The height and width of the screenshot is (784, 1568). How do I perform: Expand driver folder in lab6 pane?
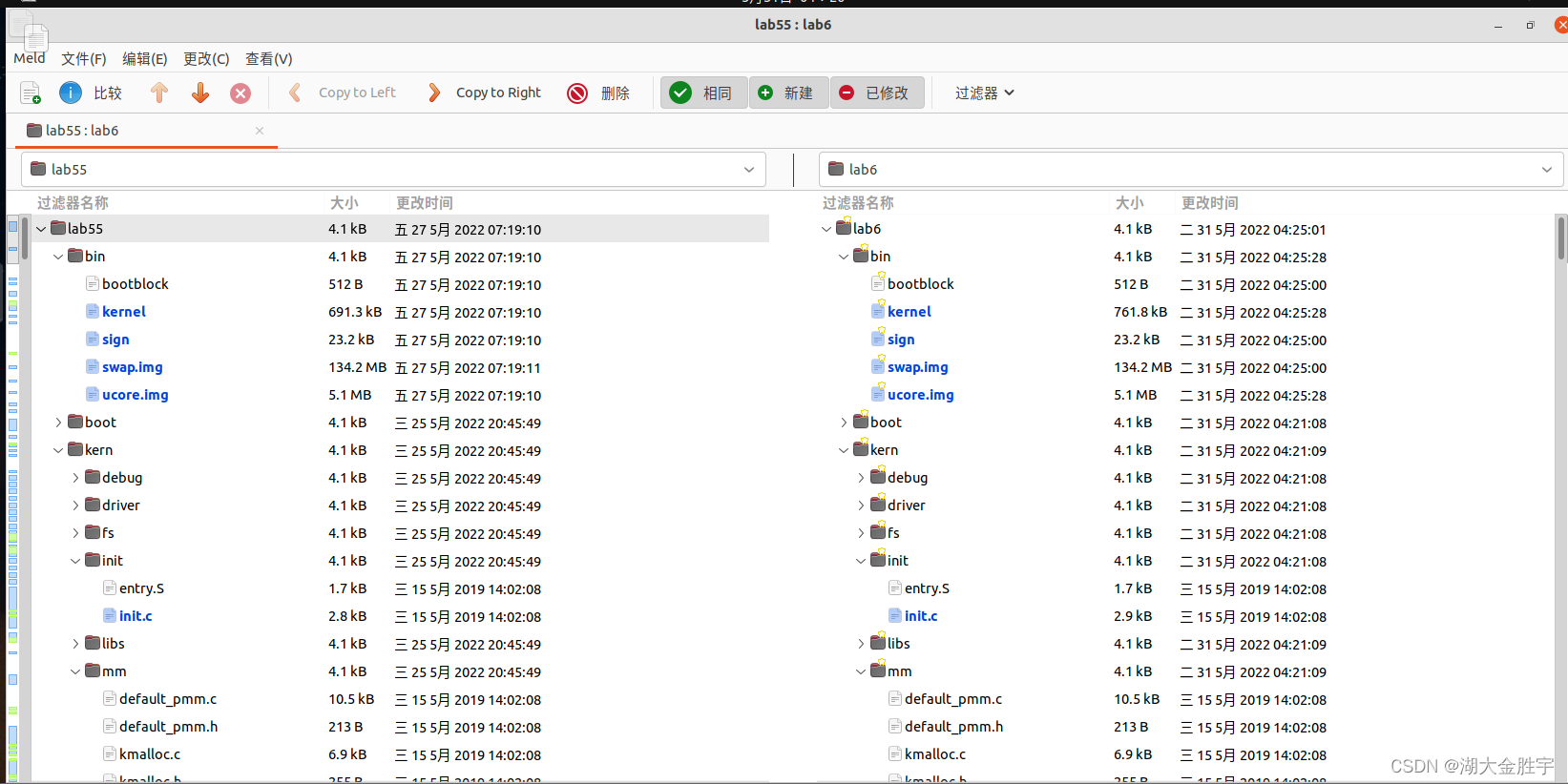861,505
